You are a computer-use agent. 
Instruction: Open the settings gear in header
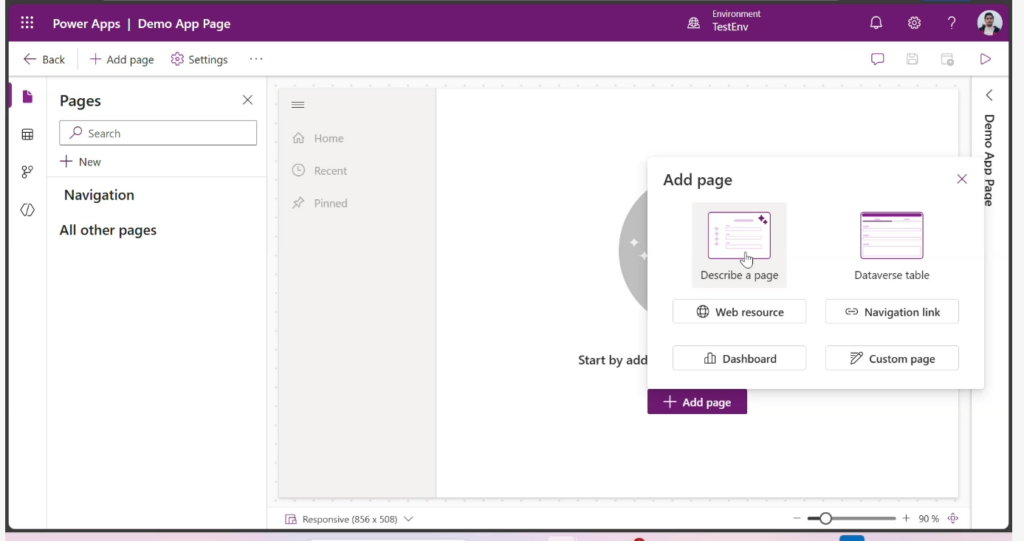(914, 23)
